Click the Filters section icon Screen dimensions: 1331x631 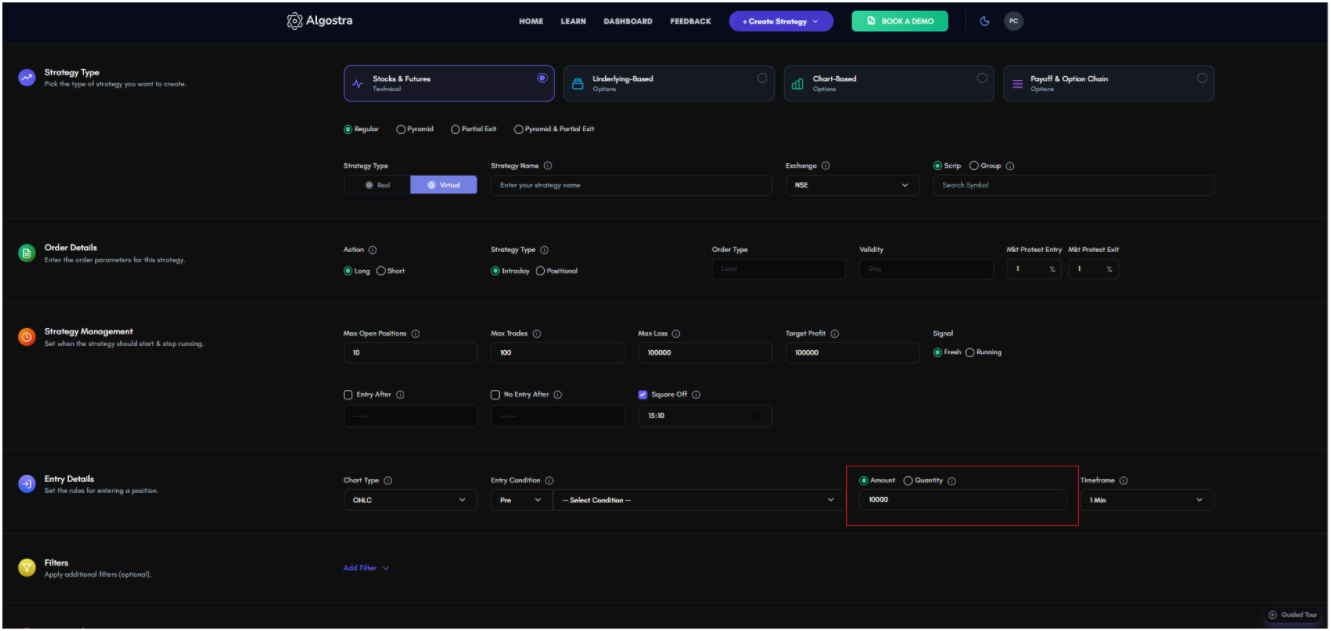[x=27, y=568]
